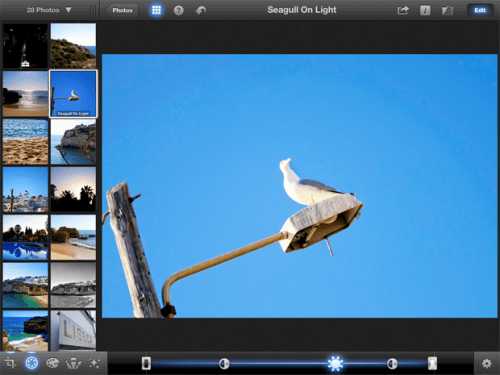500x375 pixels.
Task: Click the Seagull On Light title
Action: pos(302,10)
